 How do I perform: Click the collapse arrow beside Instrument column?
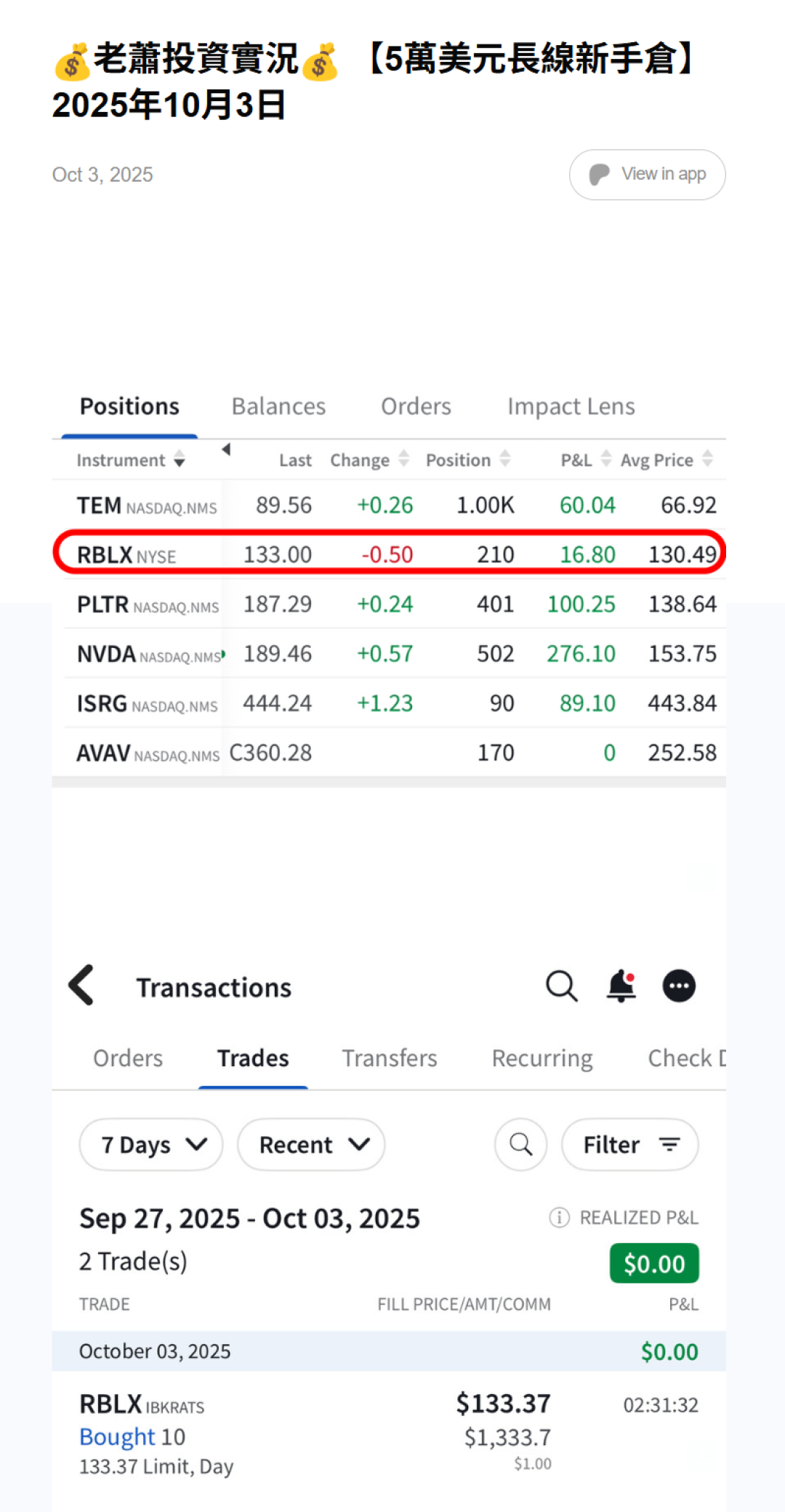tap(226, 450)
